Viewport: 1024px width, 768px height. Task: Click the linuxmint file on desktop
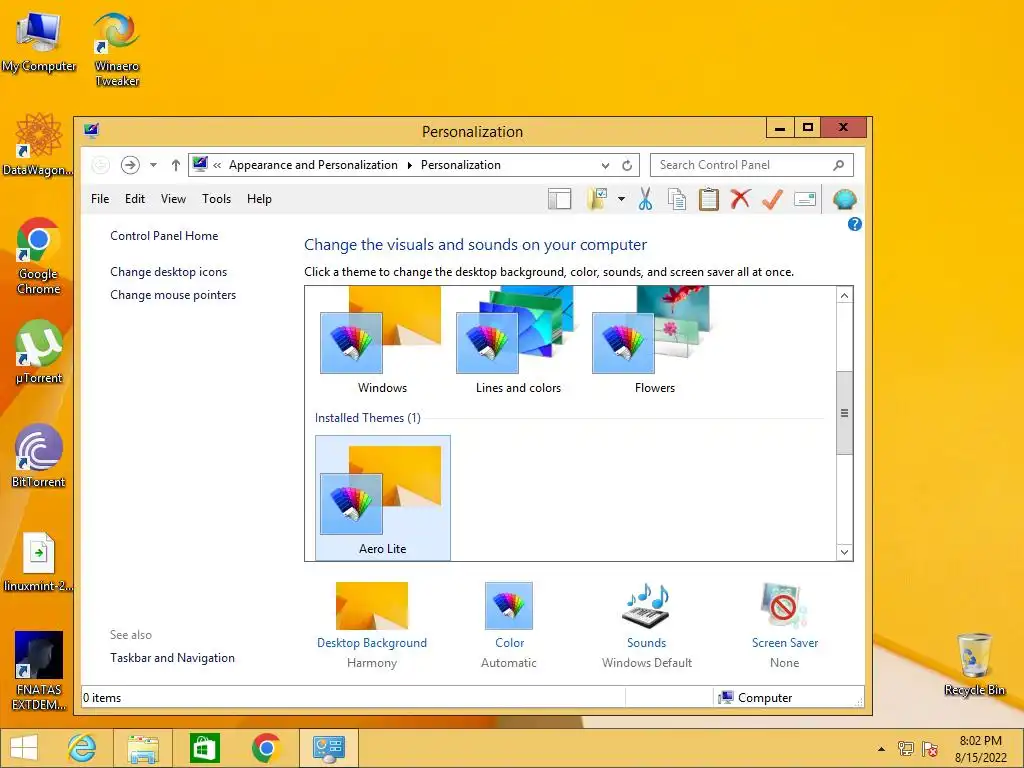pos(39,562)
